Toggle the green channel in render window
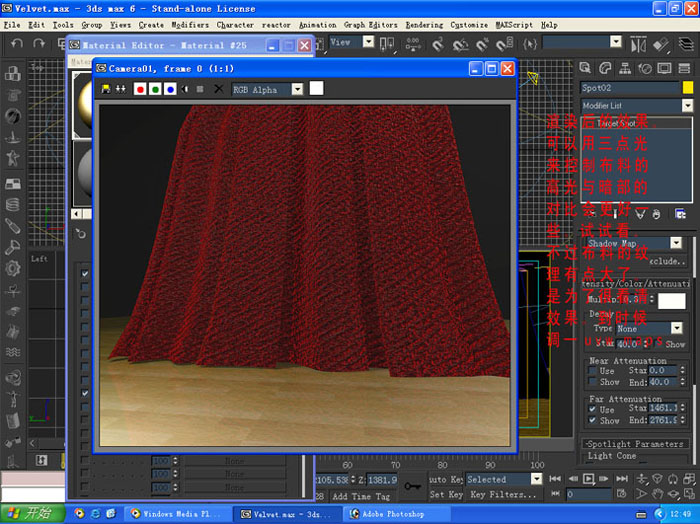Screen dimensions: 700x524 coord(155,89)
